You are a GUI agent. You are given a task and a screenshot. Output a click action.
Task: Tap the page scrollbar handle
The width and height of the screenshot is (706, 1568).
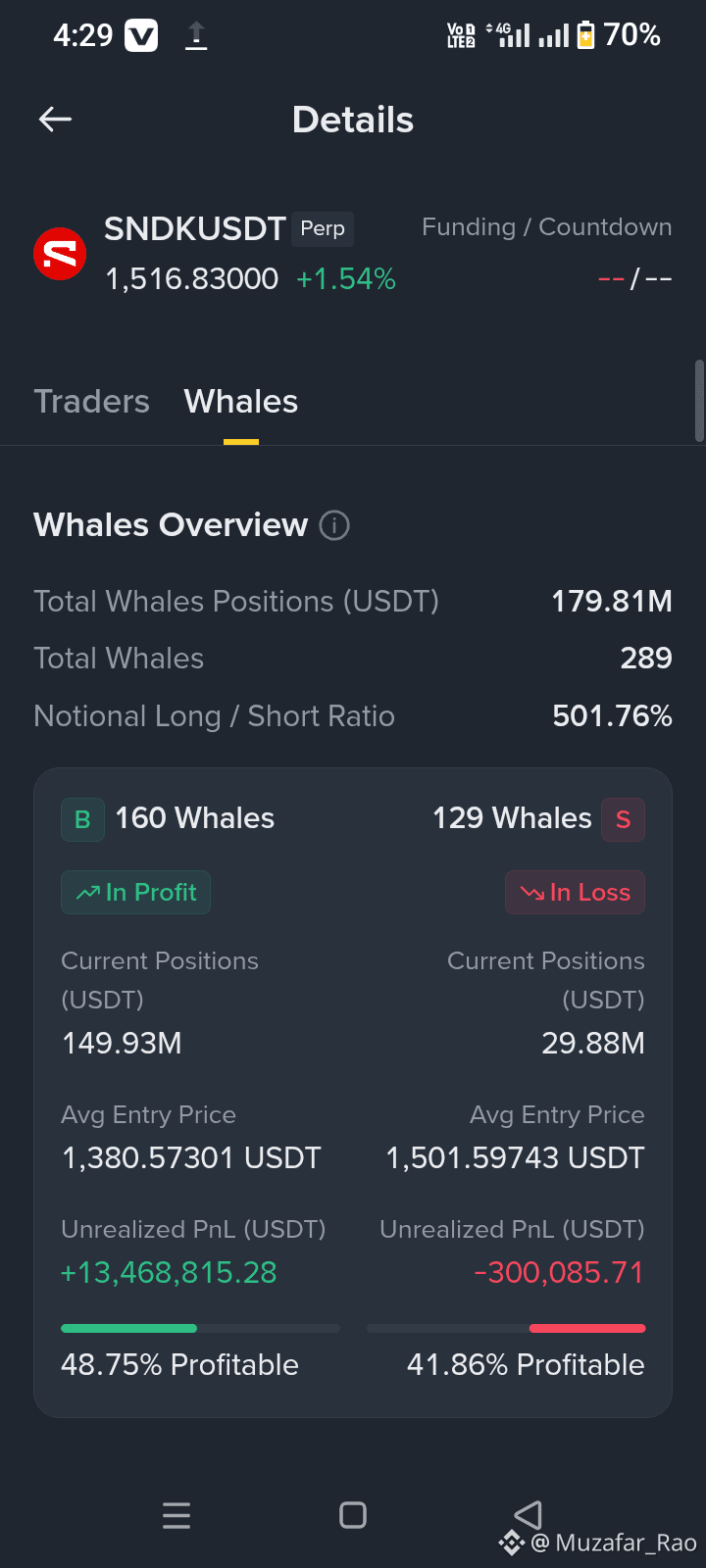[x=699, y=401]
